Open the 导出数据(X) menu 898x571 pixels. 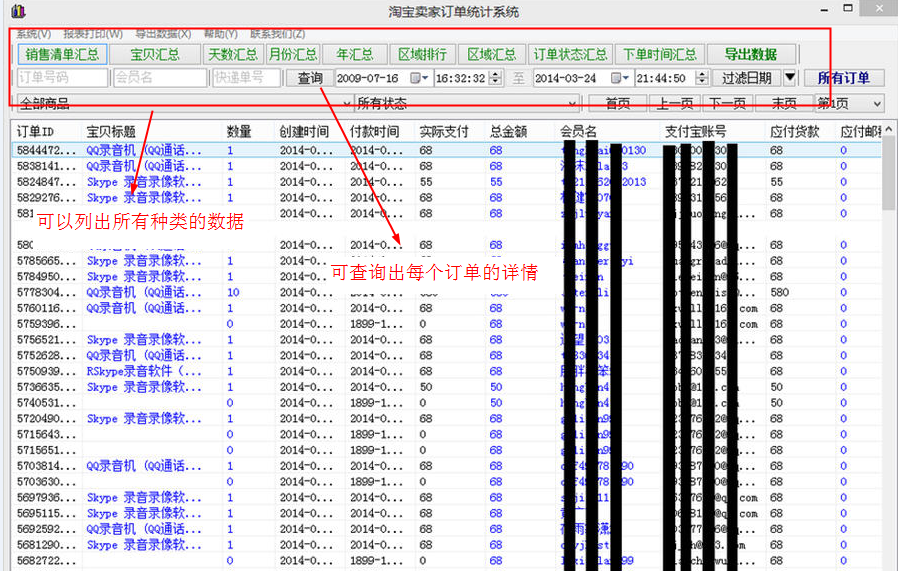(163, 34)
